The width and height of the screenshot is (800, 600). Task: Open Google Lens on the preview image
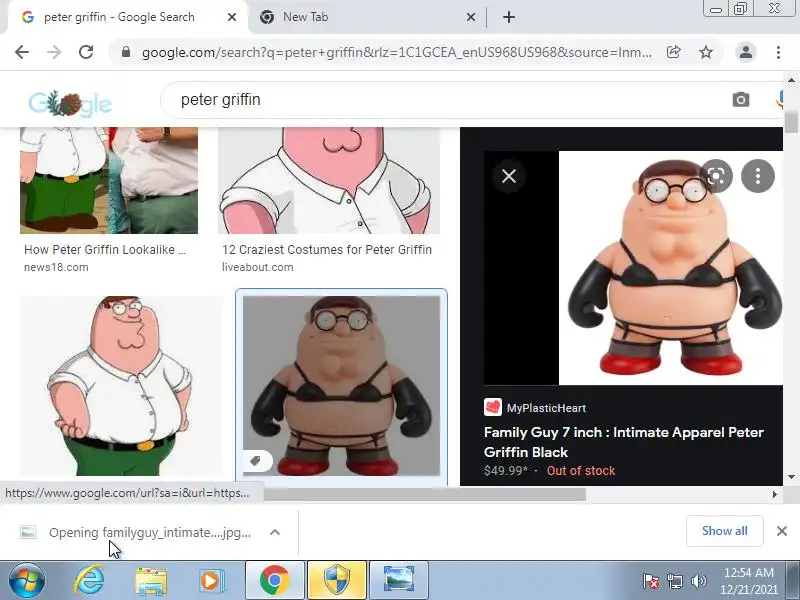pyautogui.click(x=716, y=176)
